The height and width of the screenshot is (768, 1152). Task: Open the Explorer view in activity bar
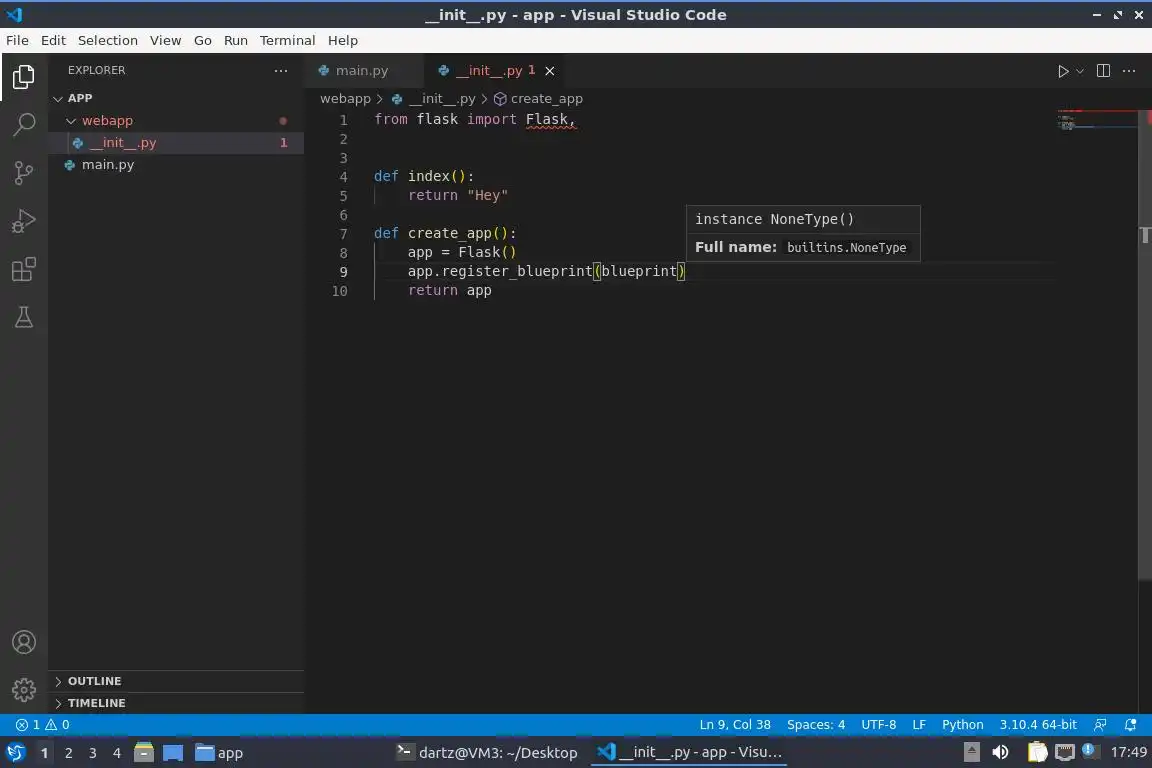(x=24, y=76)
